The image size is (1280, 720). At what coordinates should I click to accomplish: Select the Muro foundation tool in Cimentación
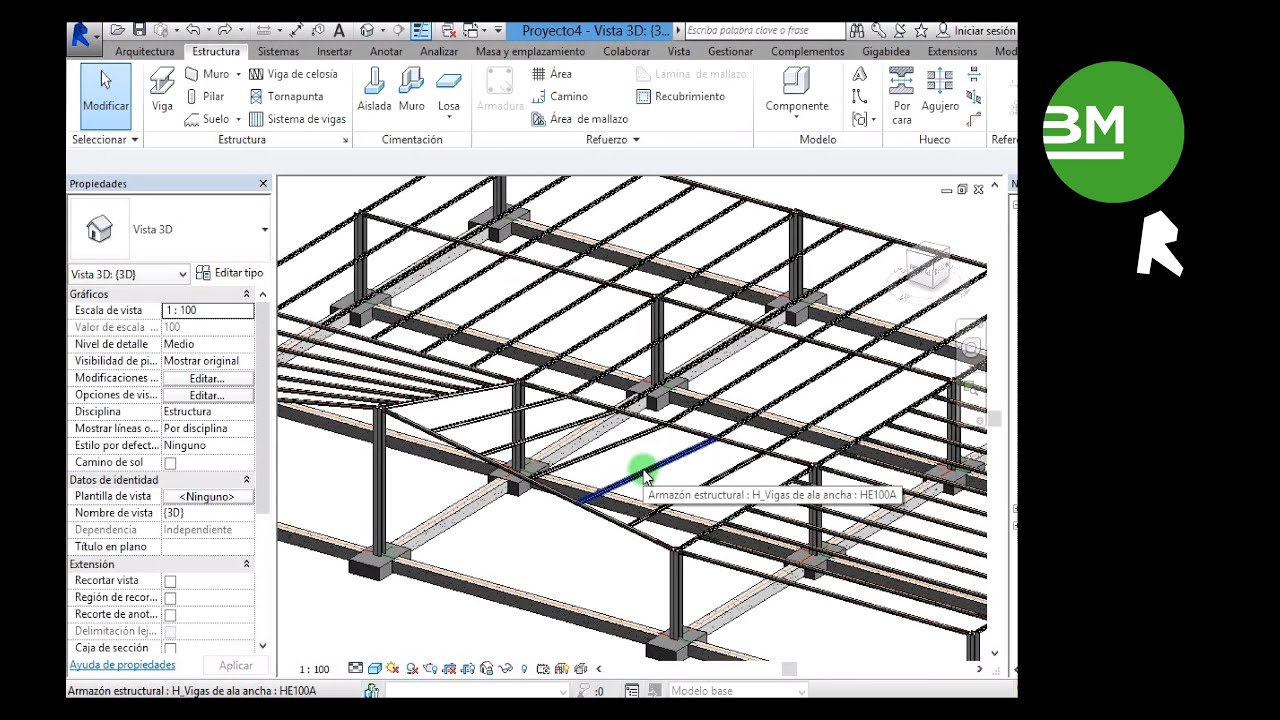click(x=411, y=90)
